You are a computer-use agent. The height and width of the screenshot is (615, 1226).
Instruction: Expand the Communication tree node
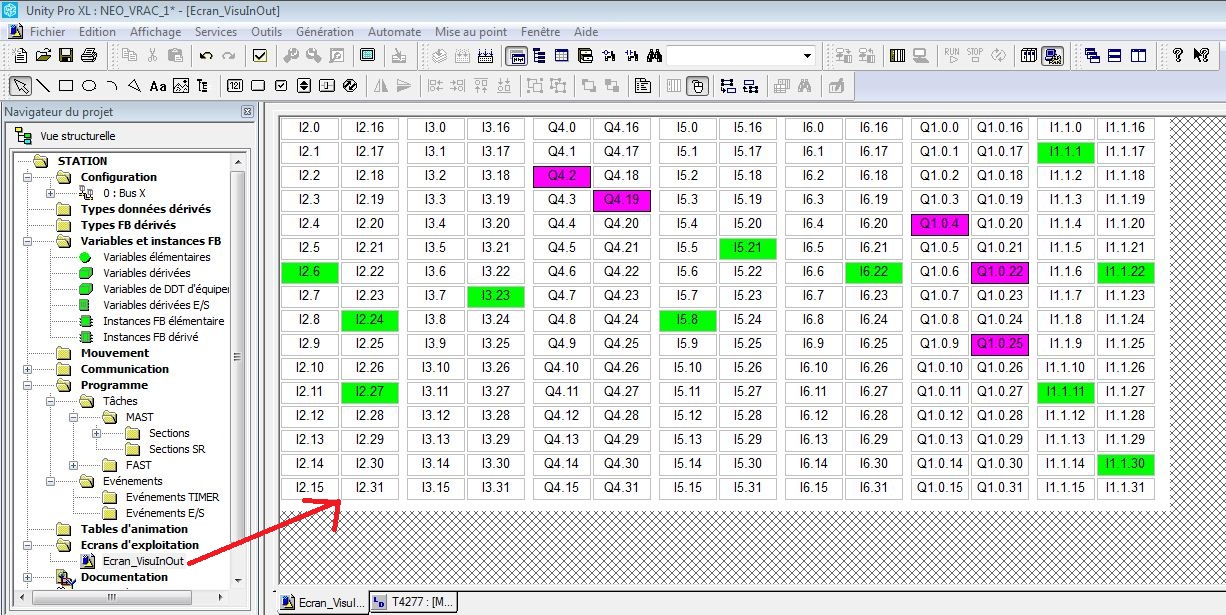[x=27, y=369]
